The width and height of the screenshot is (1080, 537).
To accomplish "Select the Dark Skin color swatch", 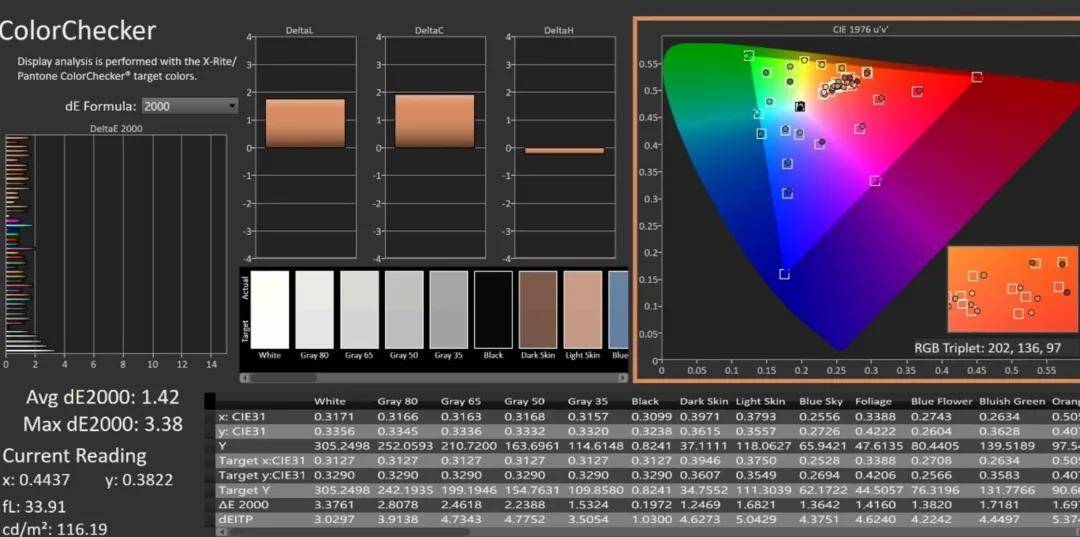I will (538, 309).
